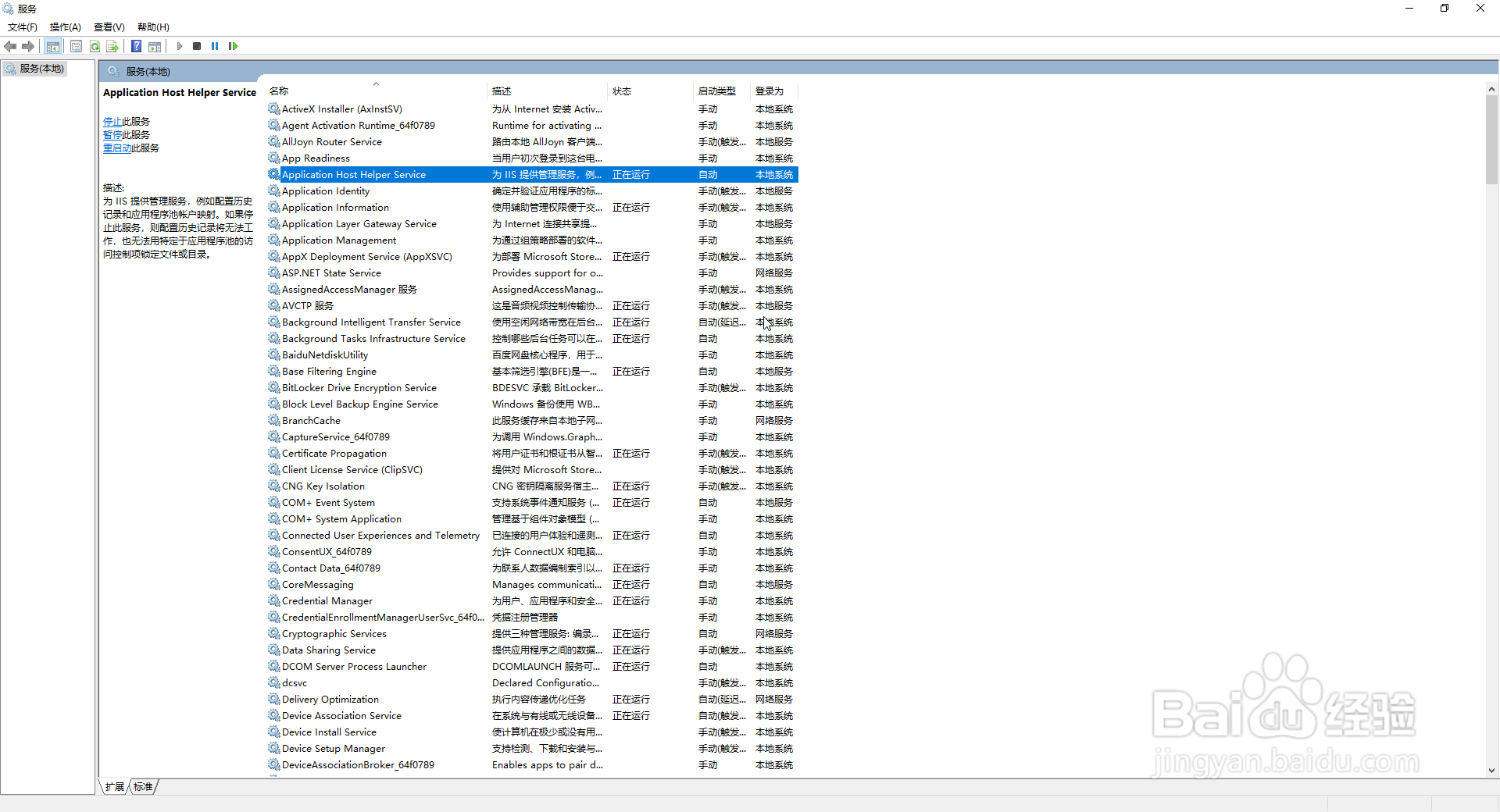The width and height of the screenshot is (1500, 812).
Task: Click the Export List toolbar icon
Action: coord(112,46)
